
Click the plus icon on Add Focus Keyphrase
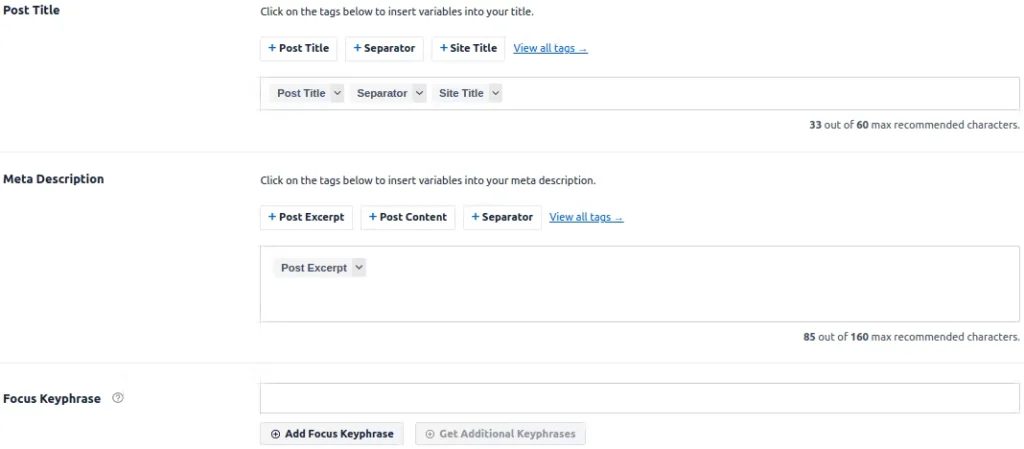(276, 434)
